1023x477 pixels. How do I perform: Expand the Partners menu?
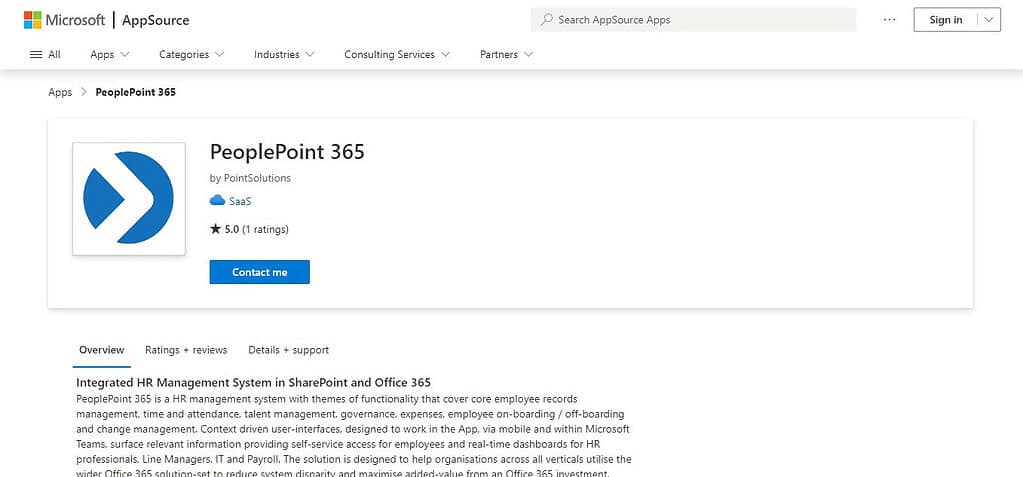coord(506,55)
